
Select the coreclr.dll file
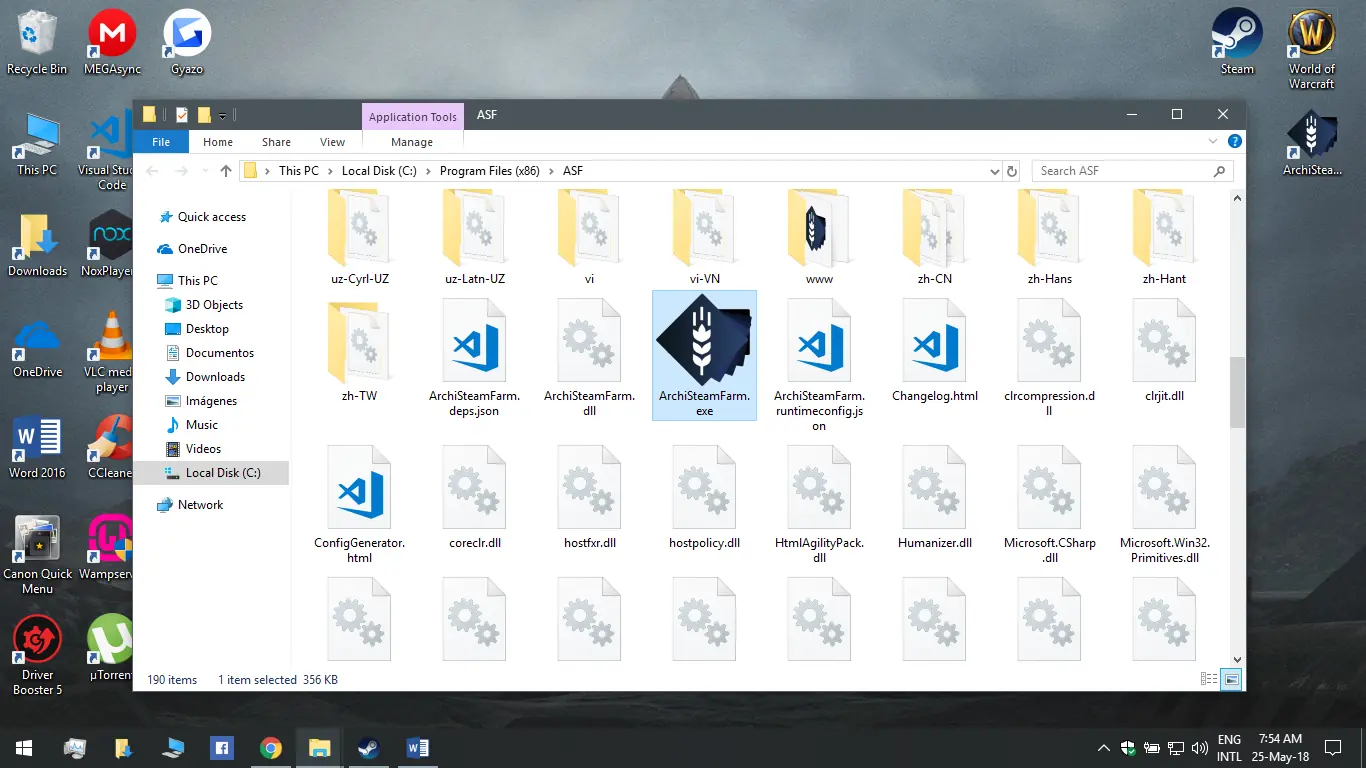coord(474,497)
